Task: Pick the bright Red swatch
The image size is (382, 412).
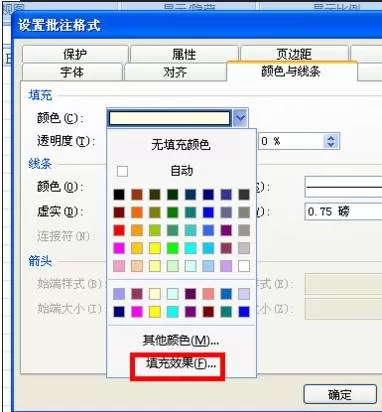Action: point(119,230)
